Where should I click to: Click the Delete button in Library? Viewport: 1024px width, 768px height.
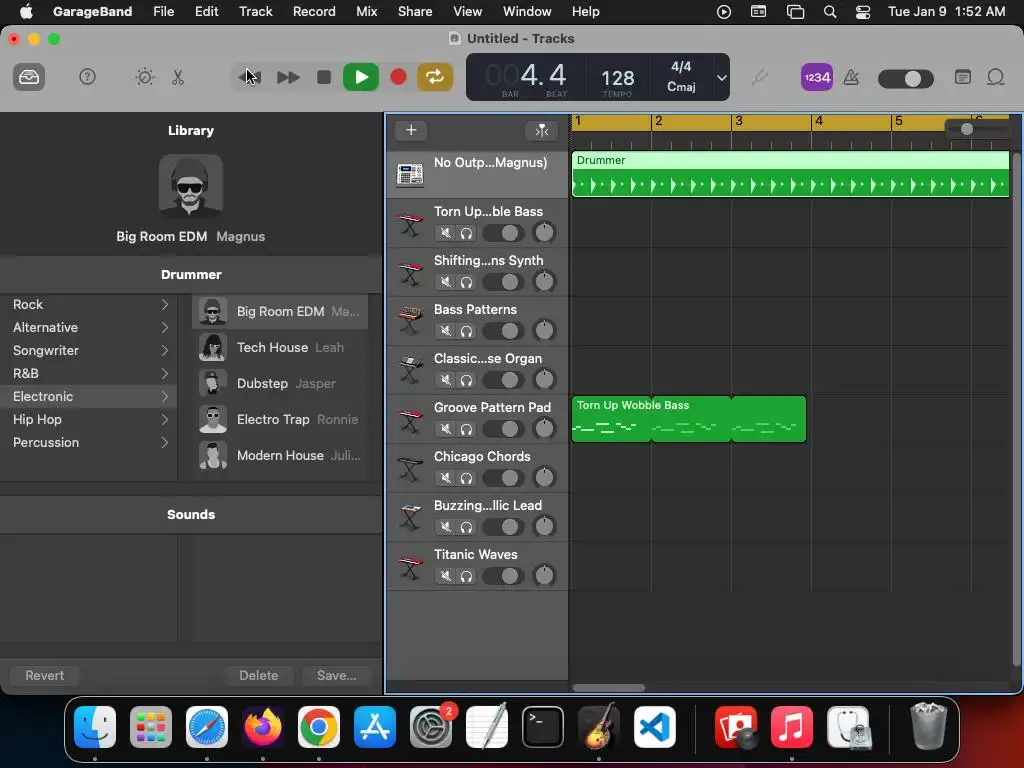coord(259,675)
